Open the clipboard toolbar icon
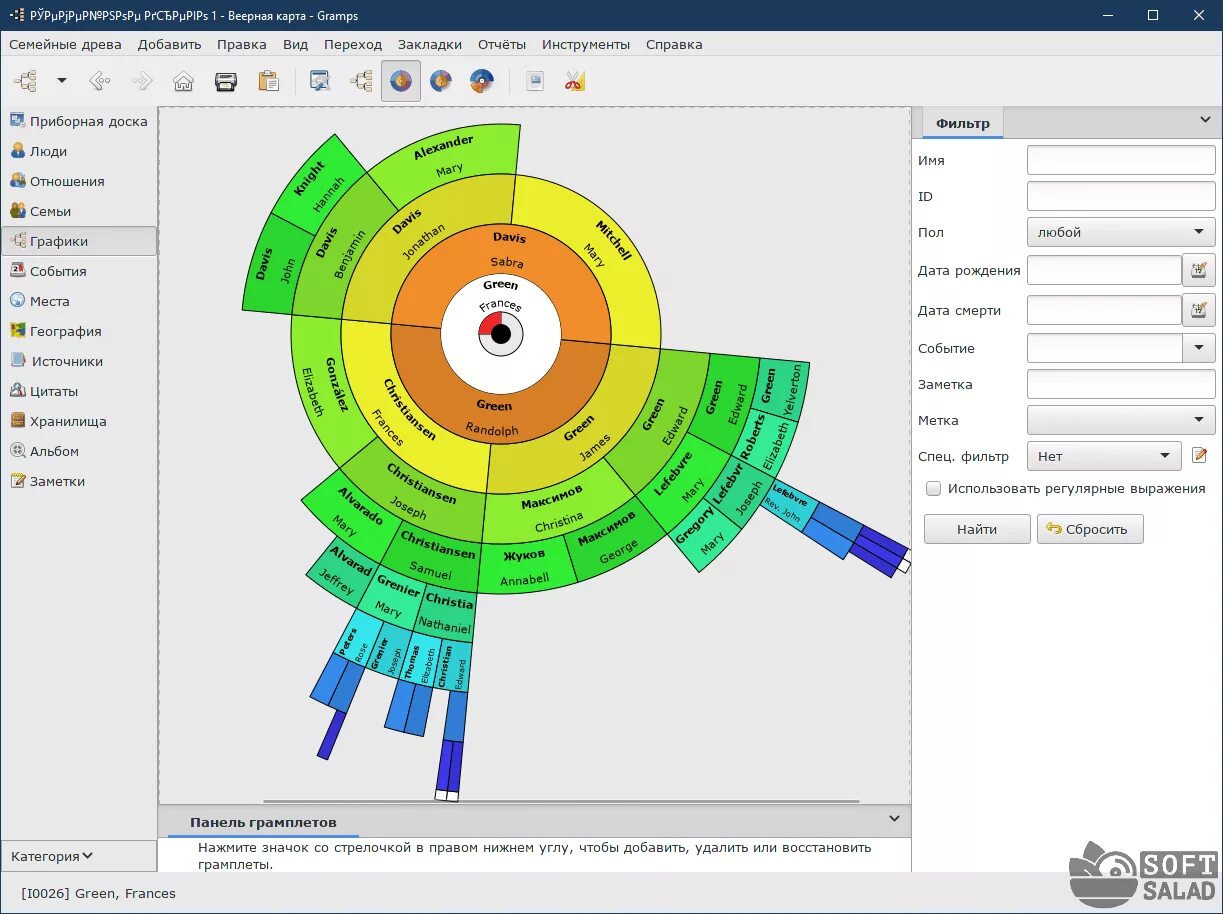Viewport: 1223px width, 914px height. [x=268, y=81]
